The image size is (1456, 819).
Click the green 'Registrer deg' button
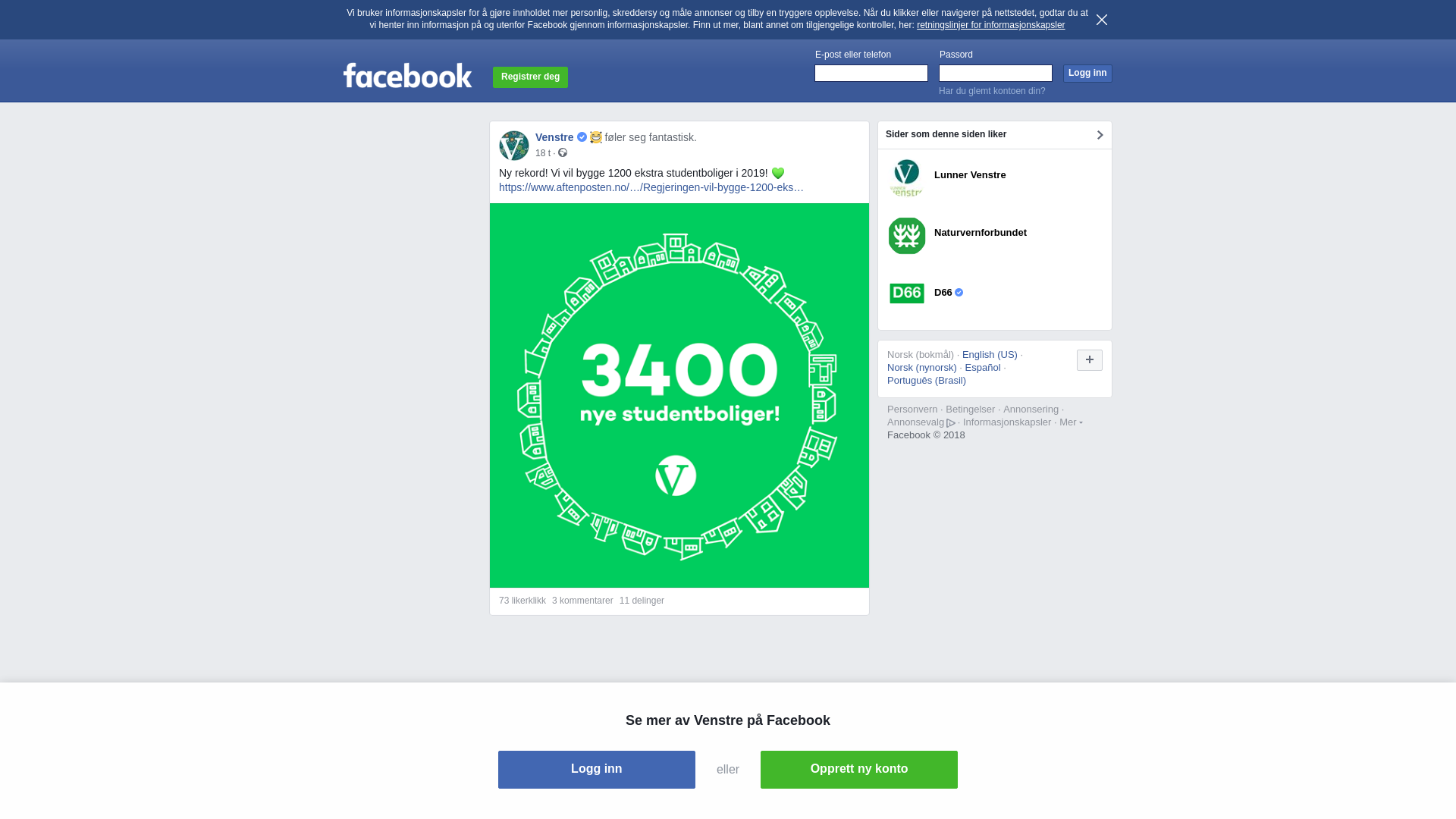530,77
